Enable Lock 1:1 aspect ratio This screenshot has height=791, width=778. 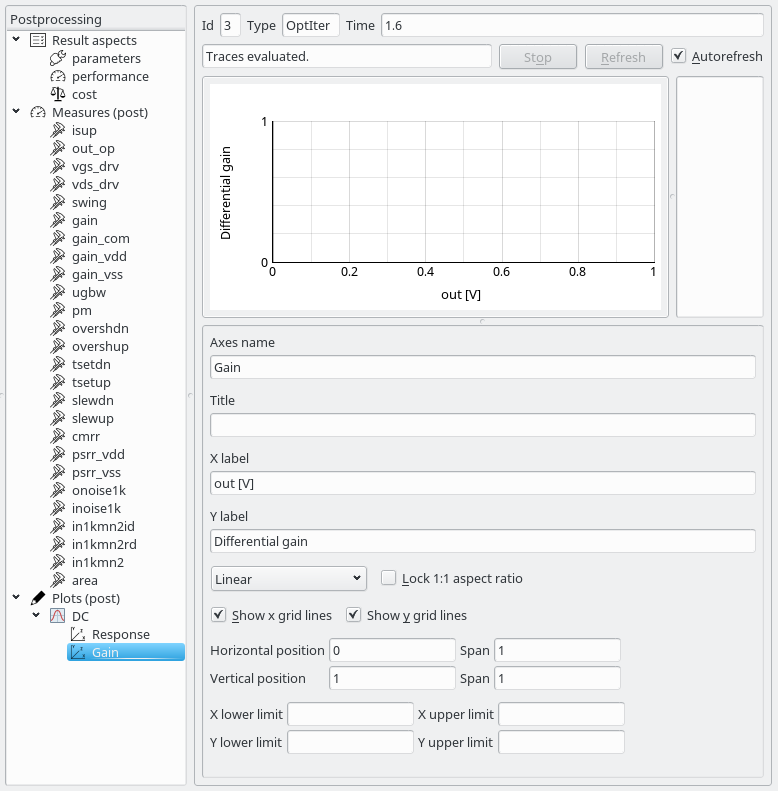coord(389,578)
